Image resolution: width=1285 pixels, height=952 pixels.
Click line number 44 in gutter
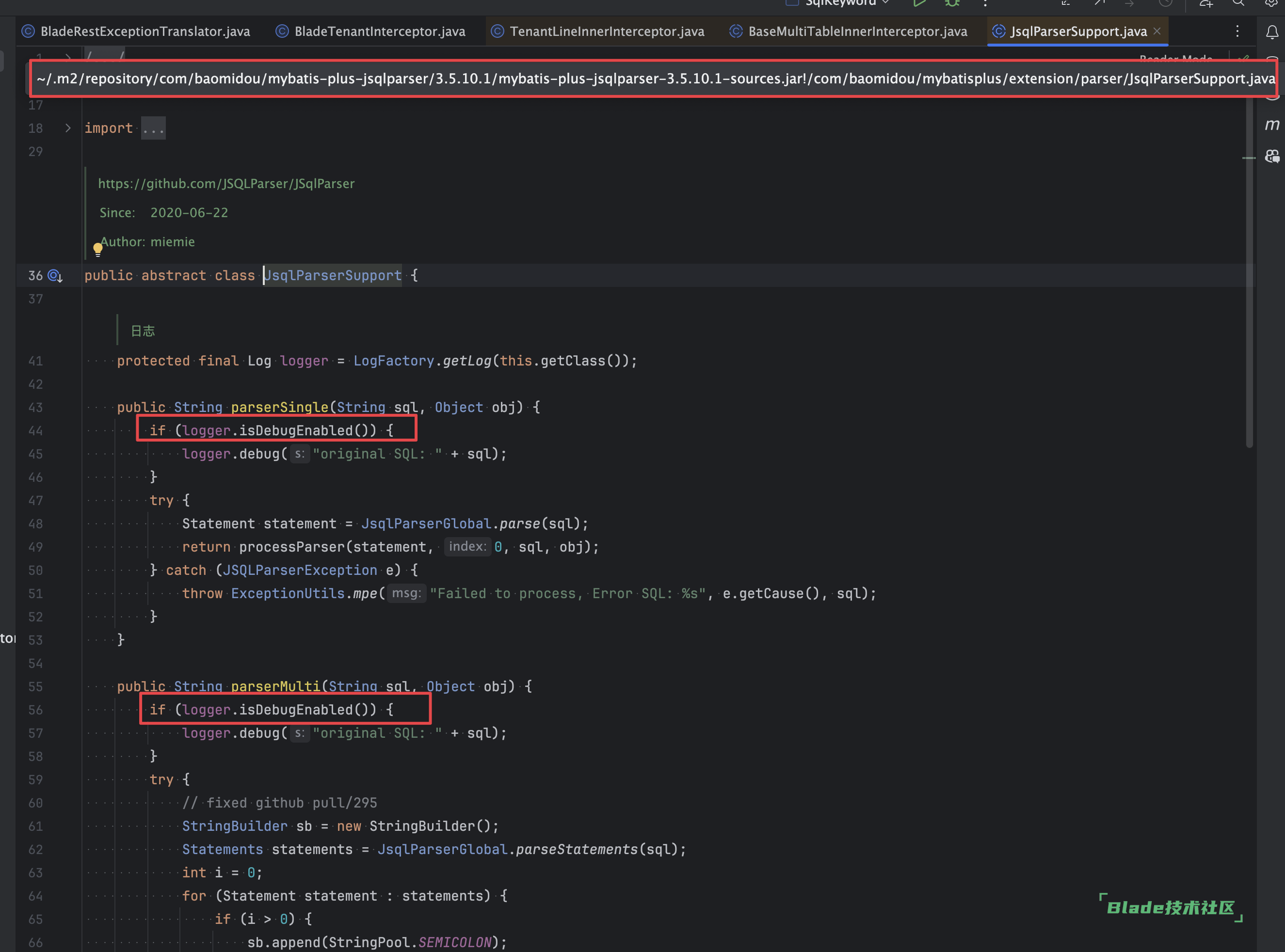pyautogui.click(x=36, y=430)
